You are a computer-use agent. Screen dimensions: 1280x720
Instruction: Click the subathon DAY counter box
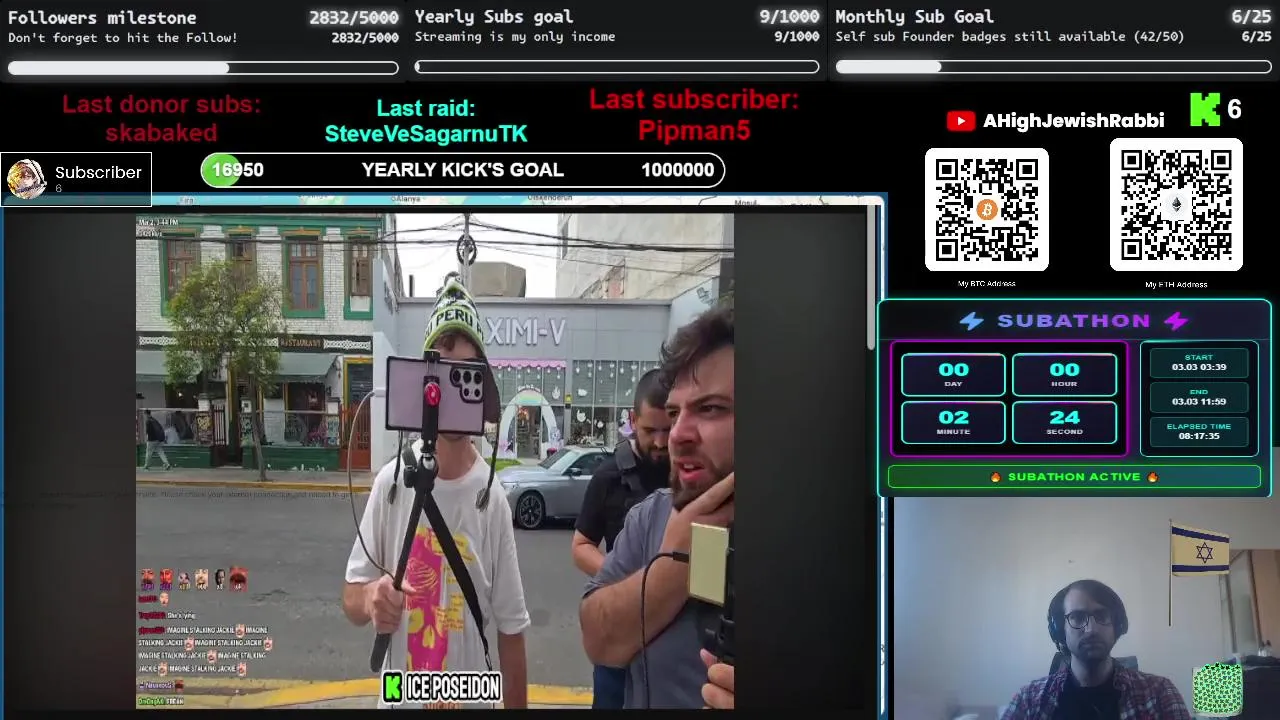point(953,375)
